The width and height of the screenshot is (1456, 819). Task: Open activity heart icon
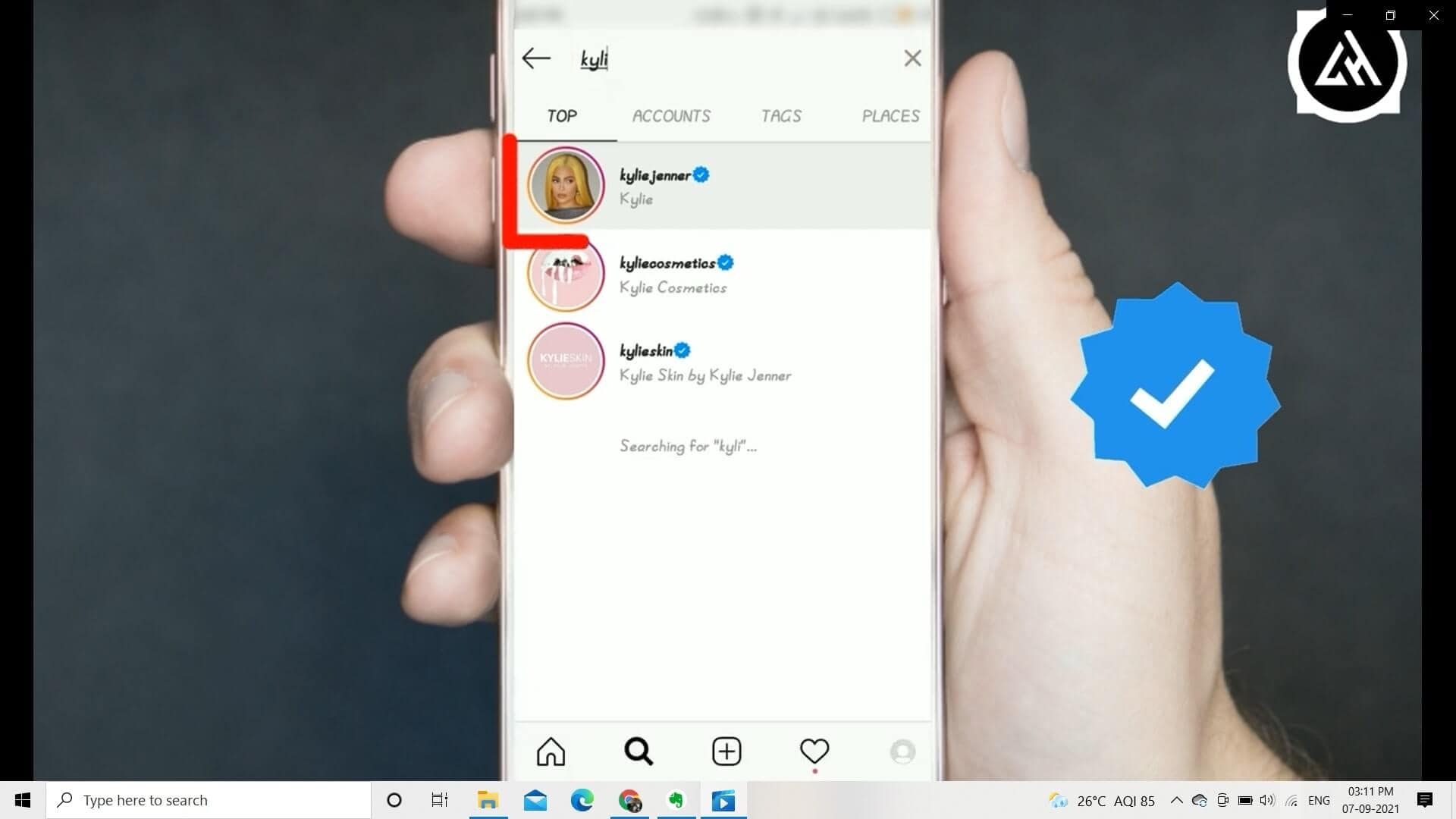click(x=814, y=751)
